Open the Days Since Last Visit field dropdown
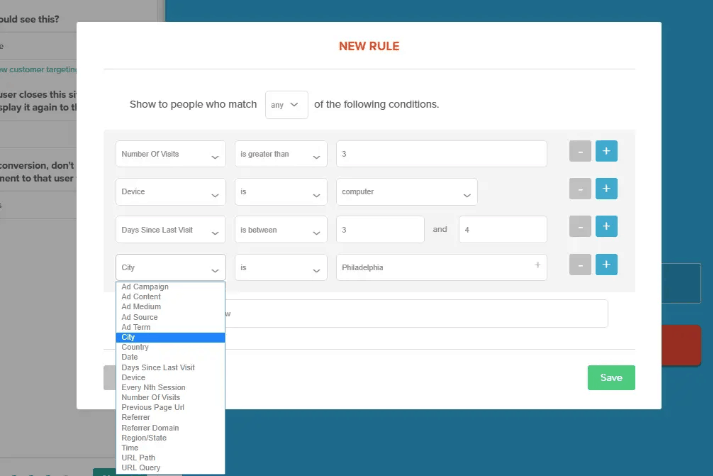Image resolution: width=713 pixels, height=476 pixels. [170, 230]
